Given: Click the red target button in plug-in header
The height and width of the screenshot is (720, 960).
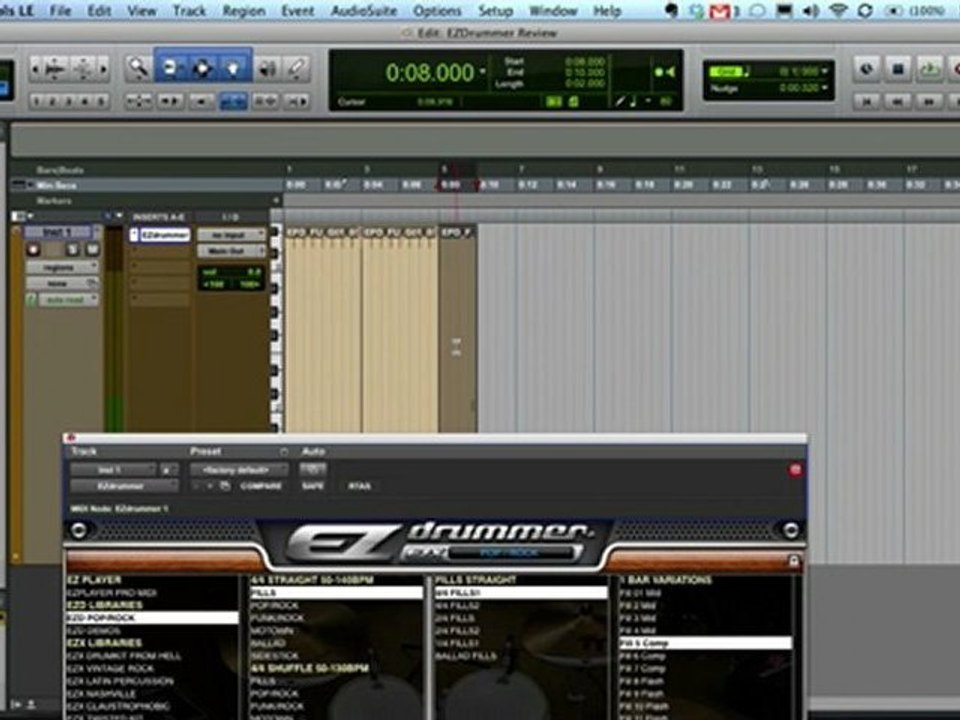Looking at the screenshot, I should tap(795, 470).
